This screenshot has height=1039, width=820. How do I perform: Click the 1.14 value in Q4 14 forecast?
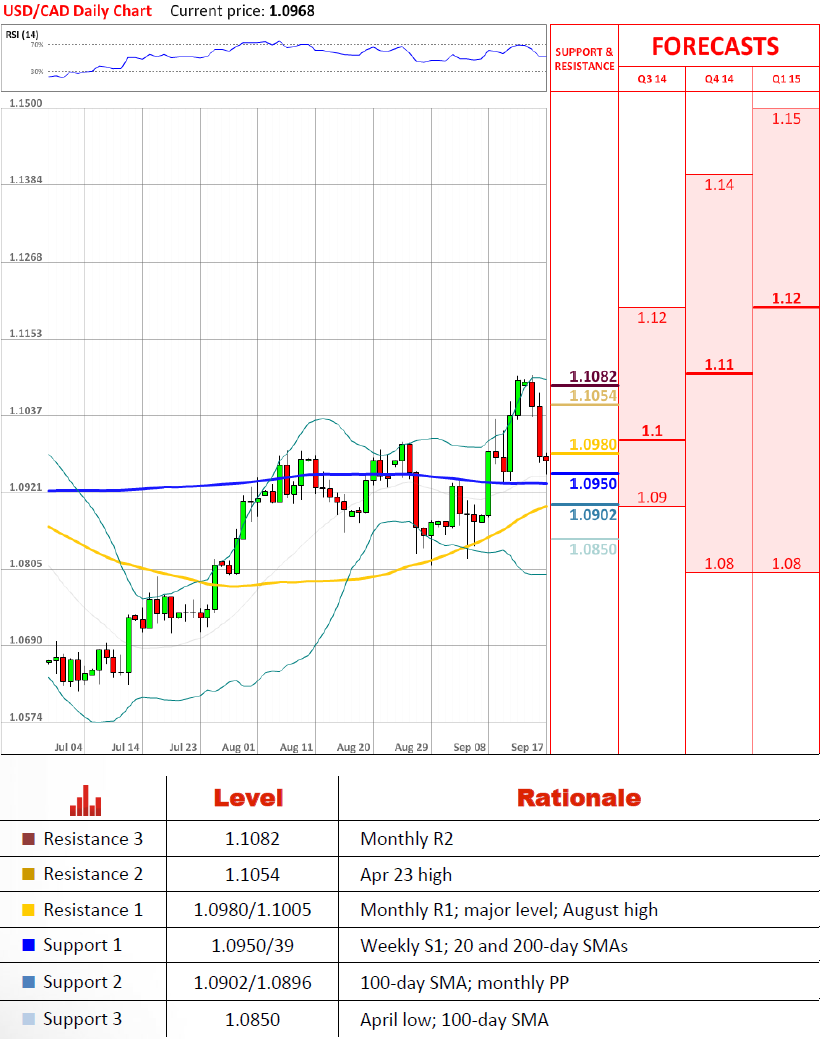[x=719, y=185]
